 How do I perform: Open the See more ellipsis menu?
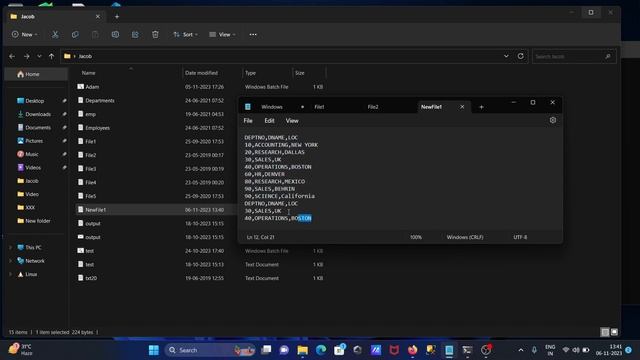tap(253, 35)
